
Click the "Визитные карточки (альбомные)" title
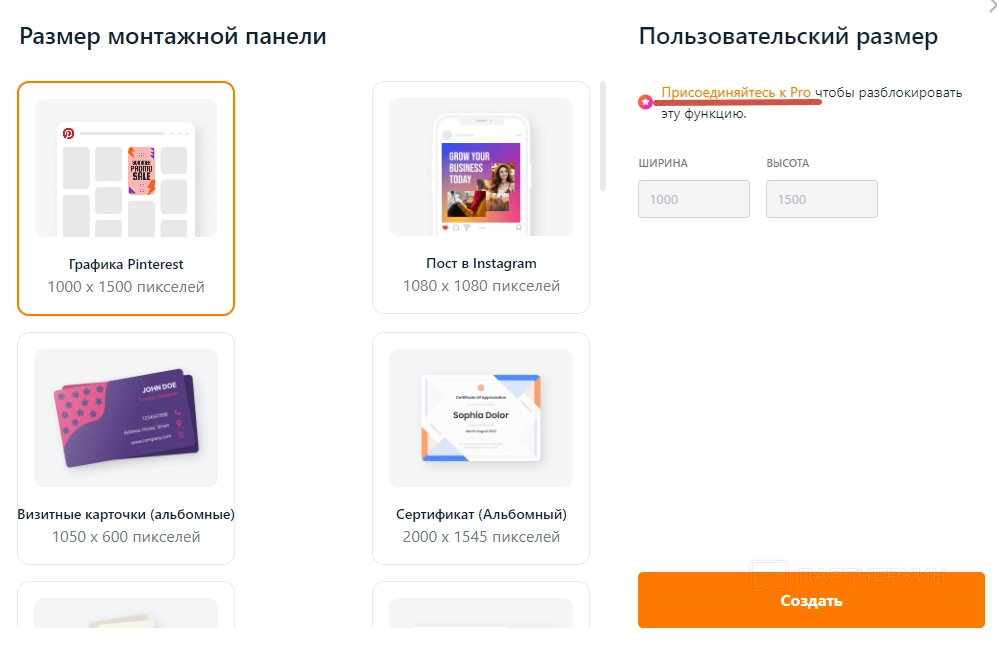tap(126, 514)
